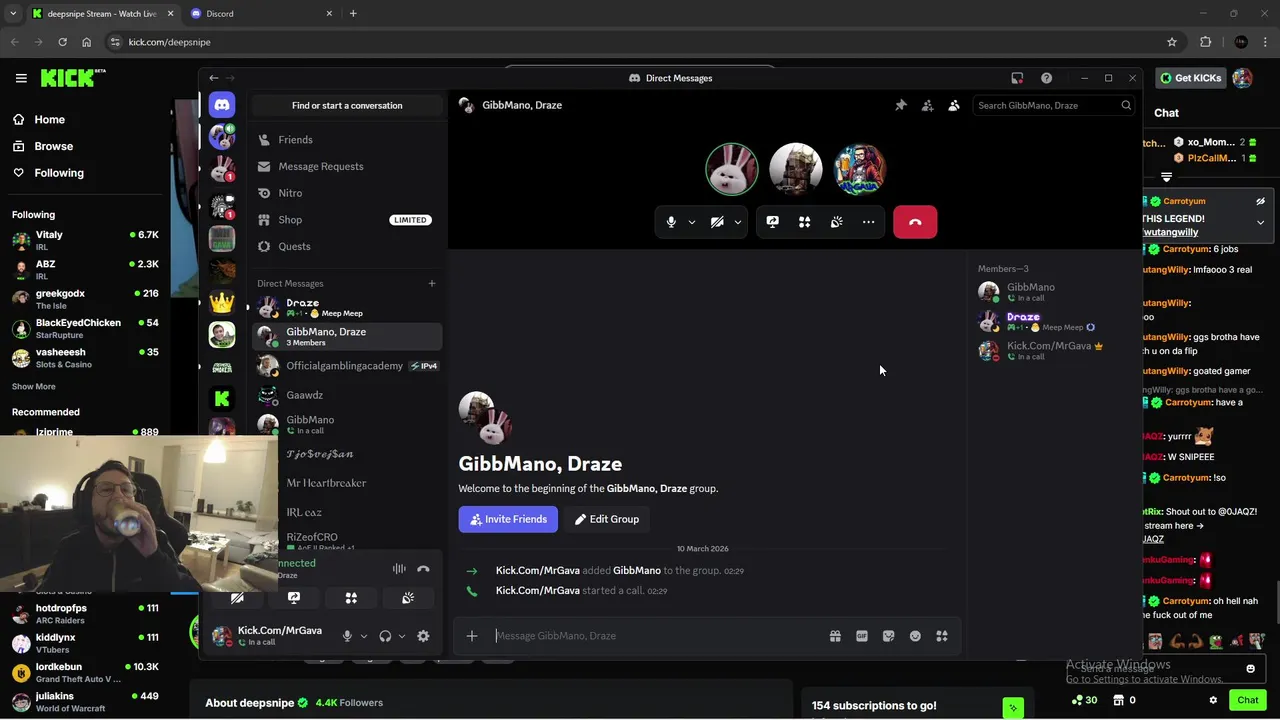Open the Gaawdz direct message
Viewport: 1280px width, 720px height.
(347, 395)
